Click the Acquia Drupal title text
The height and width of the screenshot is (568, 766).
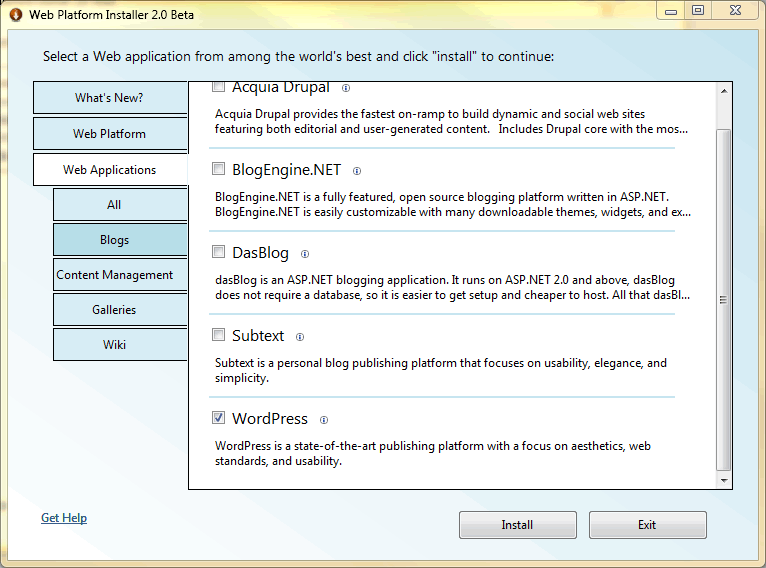pos(281,87)
